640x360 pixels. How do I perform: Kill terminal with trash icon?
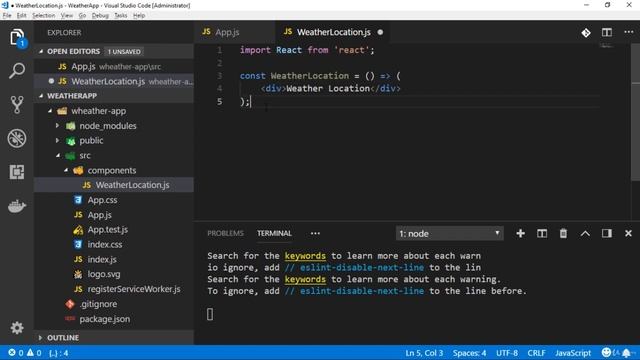click(x=563, y=233)
